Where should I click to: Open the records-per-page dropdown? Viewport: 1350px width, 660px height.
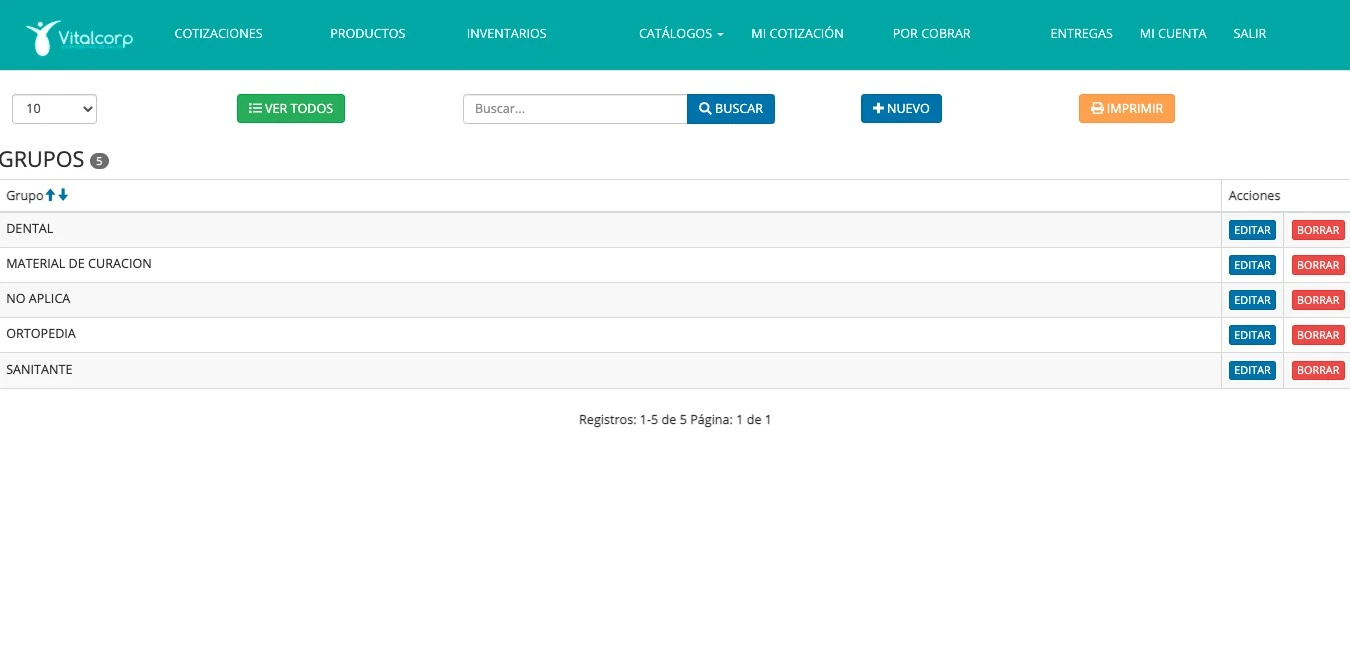tap(54, 109)
